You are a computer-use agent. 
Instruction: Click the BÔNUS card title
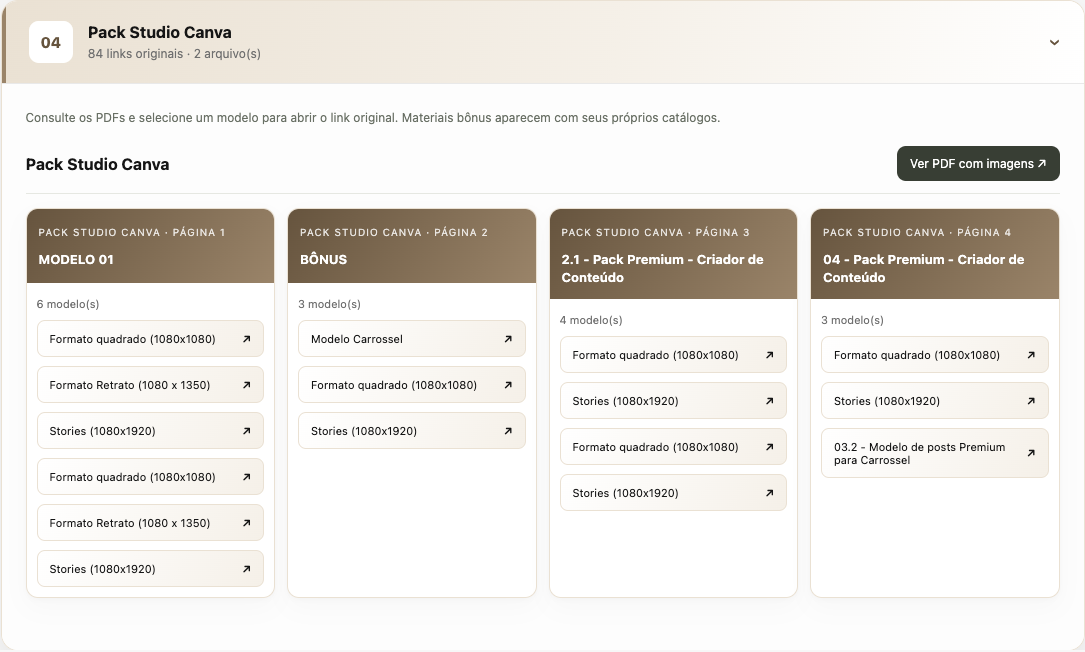(x=323, y=260)
